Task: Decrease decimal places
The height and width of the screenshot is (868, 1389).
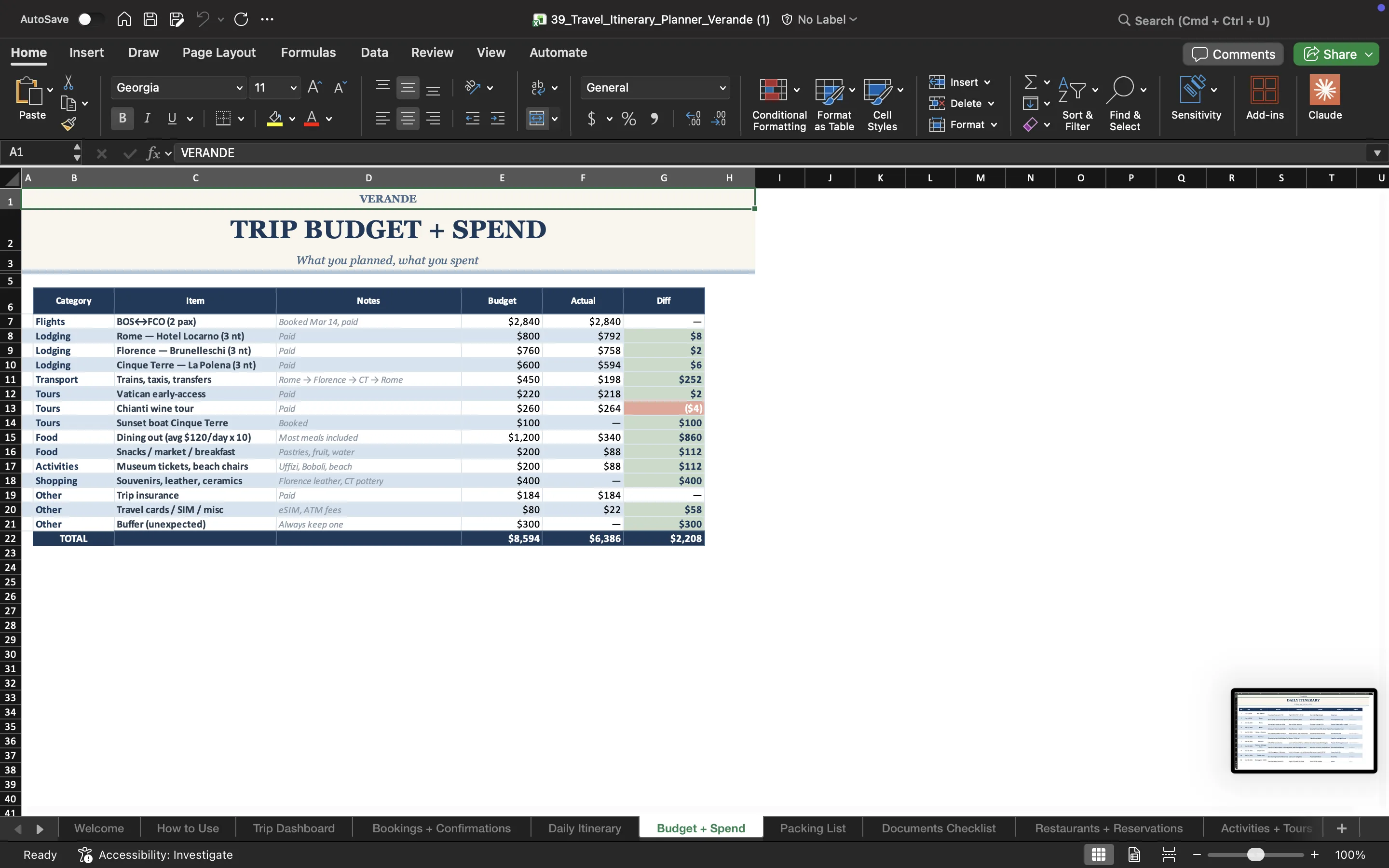Action: 719,119
